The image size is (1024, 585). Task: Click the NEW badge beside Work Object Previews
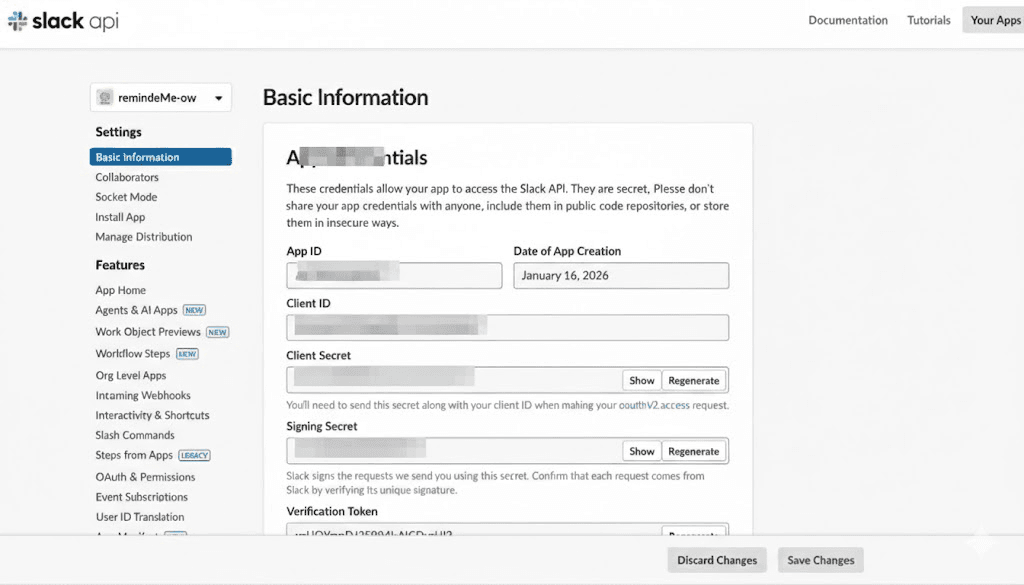click(x=218, y=331)
